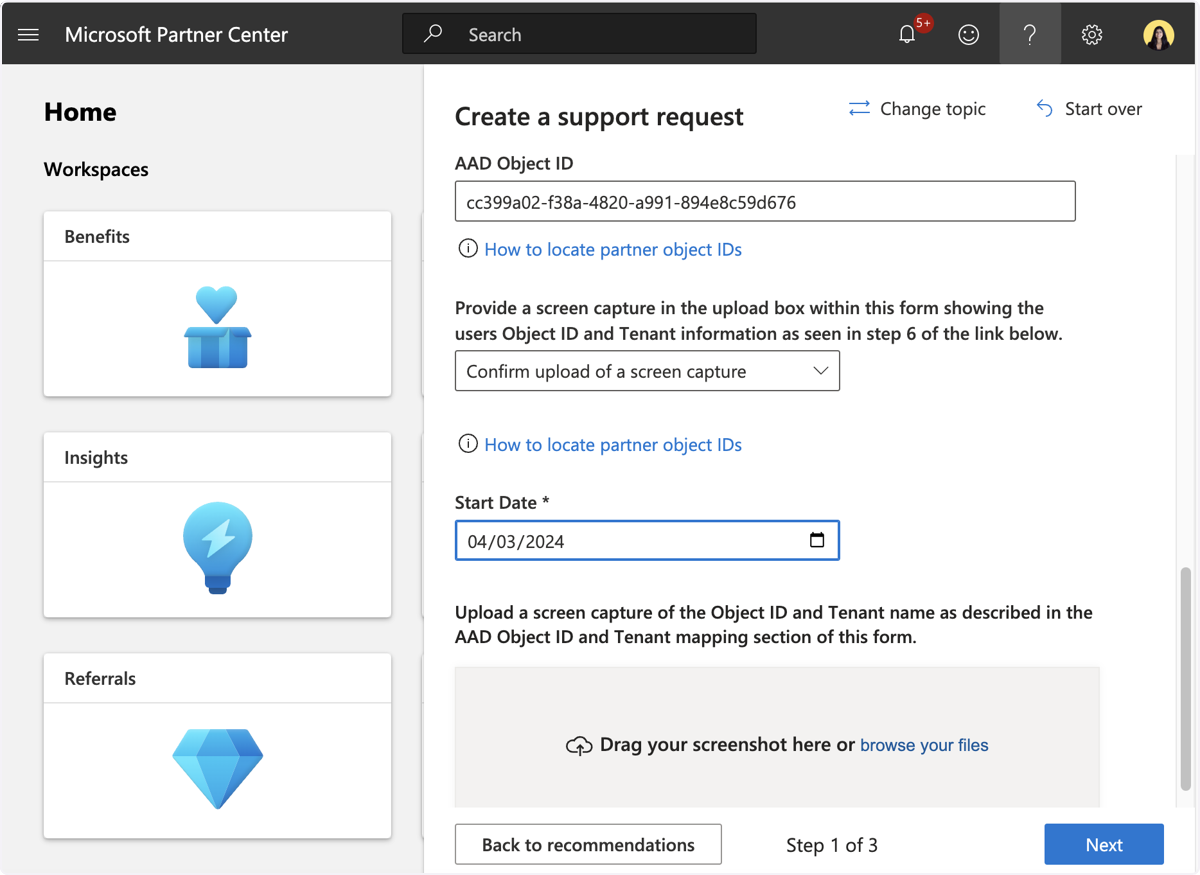1200x875 pixels.
Task: Click the Next button
Action: [1104, 844]
